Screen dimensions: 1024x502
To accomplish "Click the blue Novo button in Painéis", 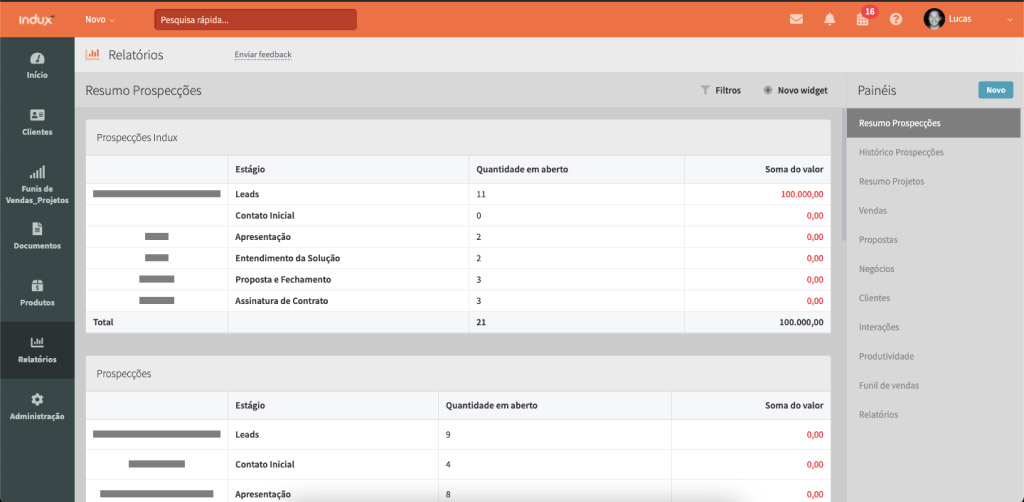I will click(995, 90).
